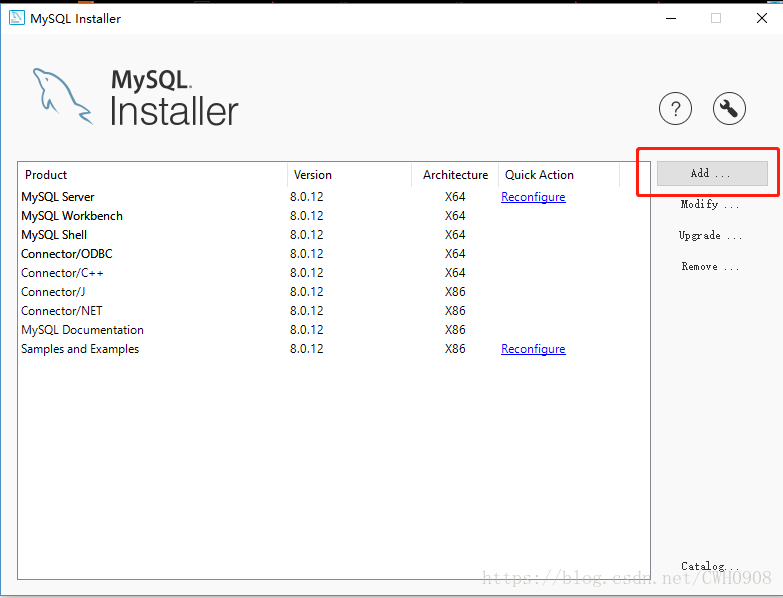
Task: Click the Modify ... button
Action: pyautogui.click(x=710, y=204)
